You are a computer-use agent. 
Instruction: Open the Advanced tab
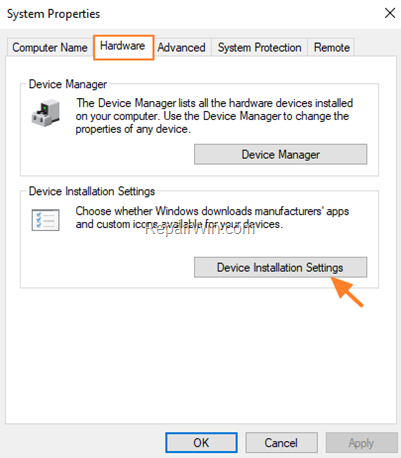(x=181, y=47)
